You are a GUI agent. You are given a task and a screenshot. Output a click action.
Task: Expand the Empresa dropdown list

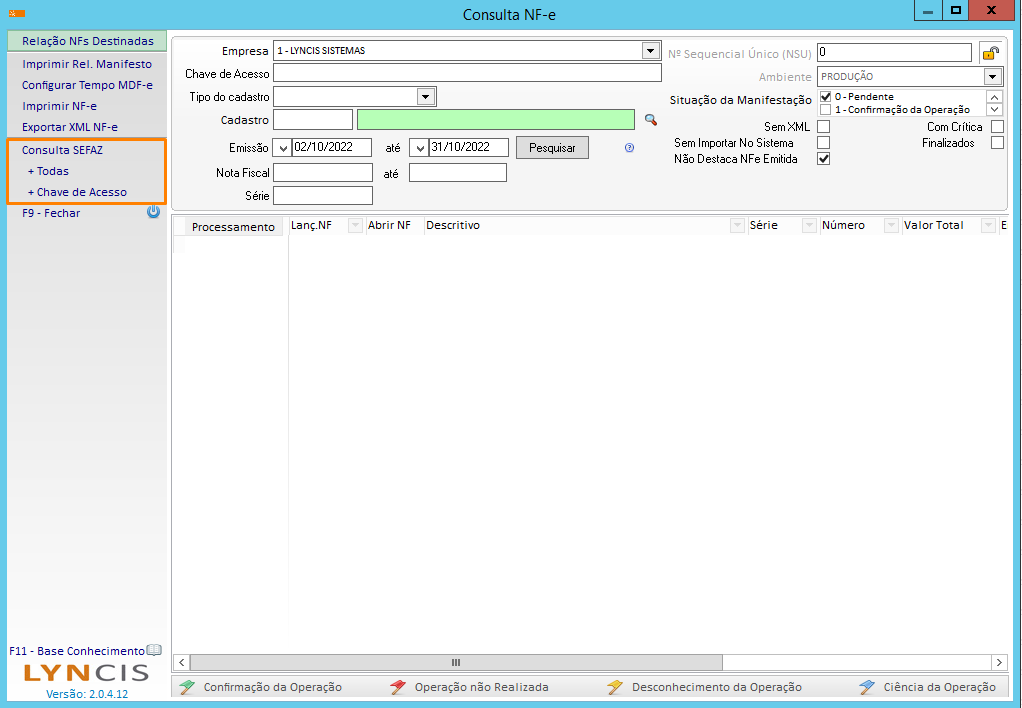point(650,51)
